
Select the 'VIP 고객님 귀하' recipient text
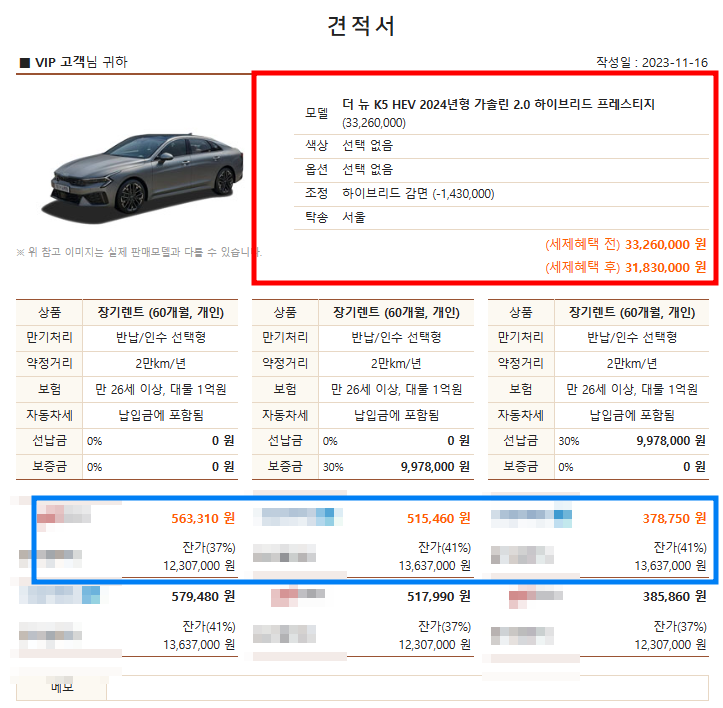pos(81,62)
